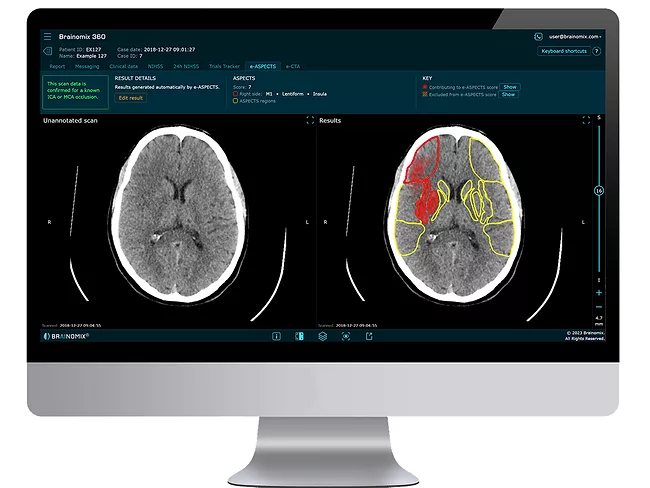This screenshot has height=488, width=650.
Task: Increase slice thickness with plus icon
Action: click(x=599, y=293)
